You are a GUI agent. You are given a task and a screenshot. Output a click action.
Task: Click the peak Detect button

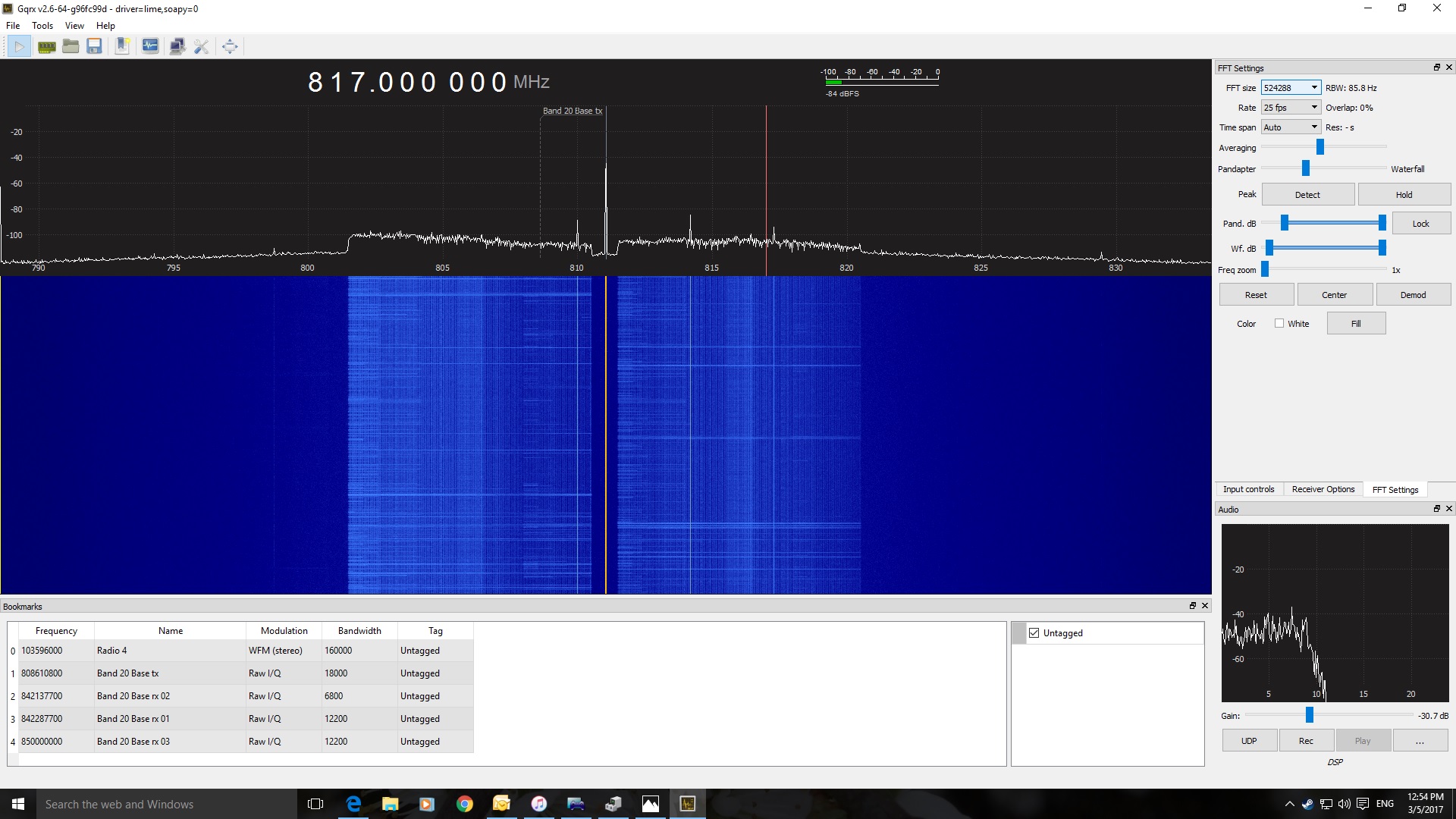click(1307, 194)
